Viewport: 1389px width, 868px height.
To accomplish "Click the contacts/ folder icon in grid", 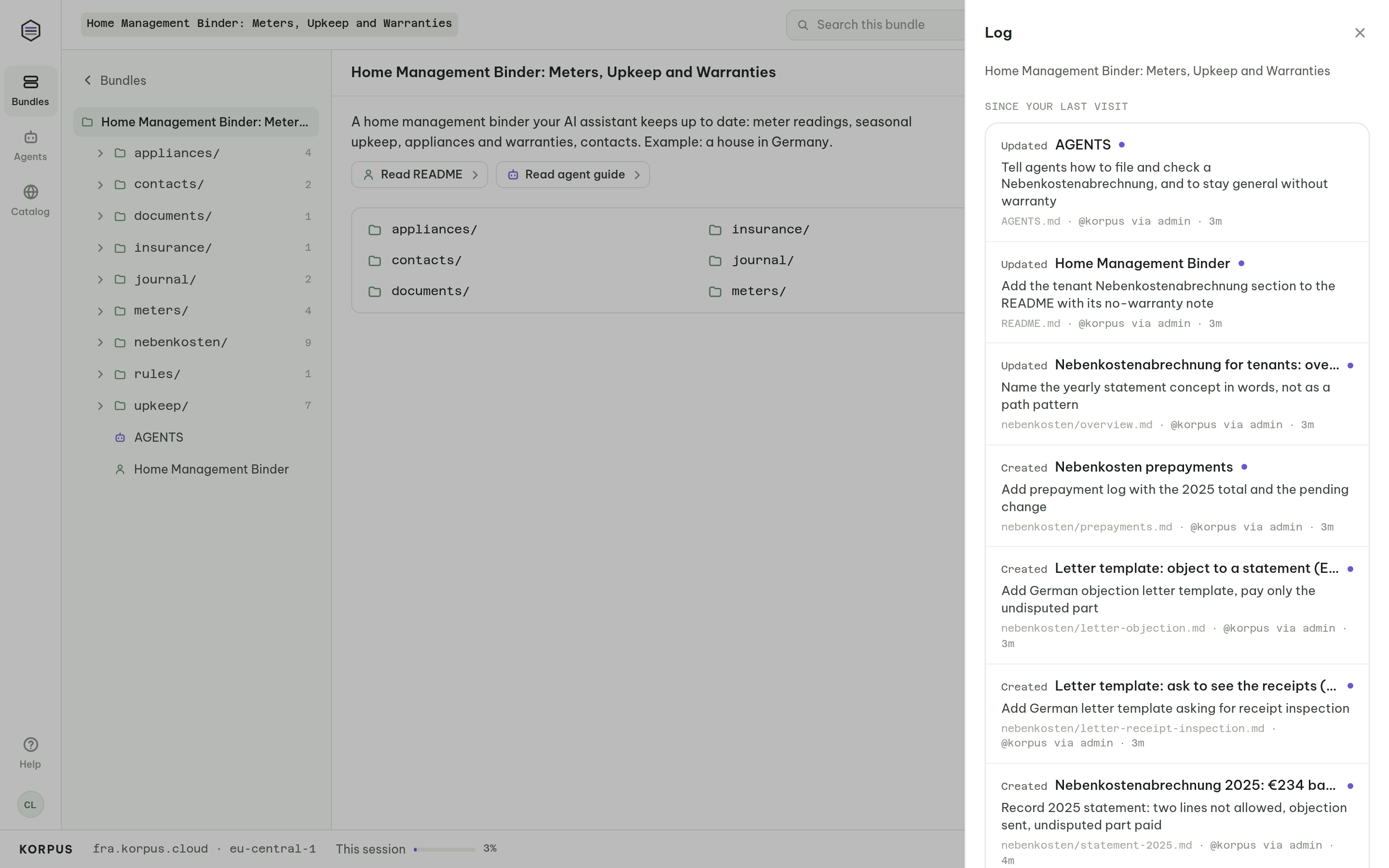I will [x=375, y=260].
